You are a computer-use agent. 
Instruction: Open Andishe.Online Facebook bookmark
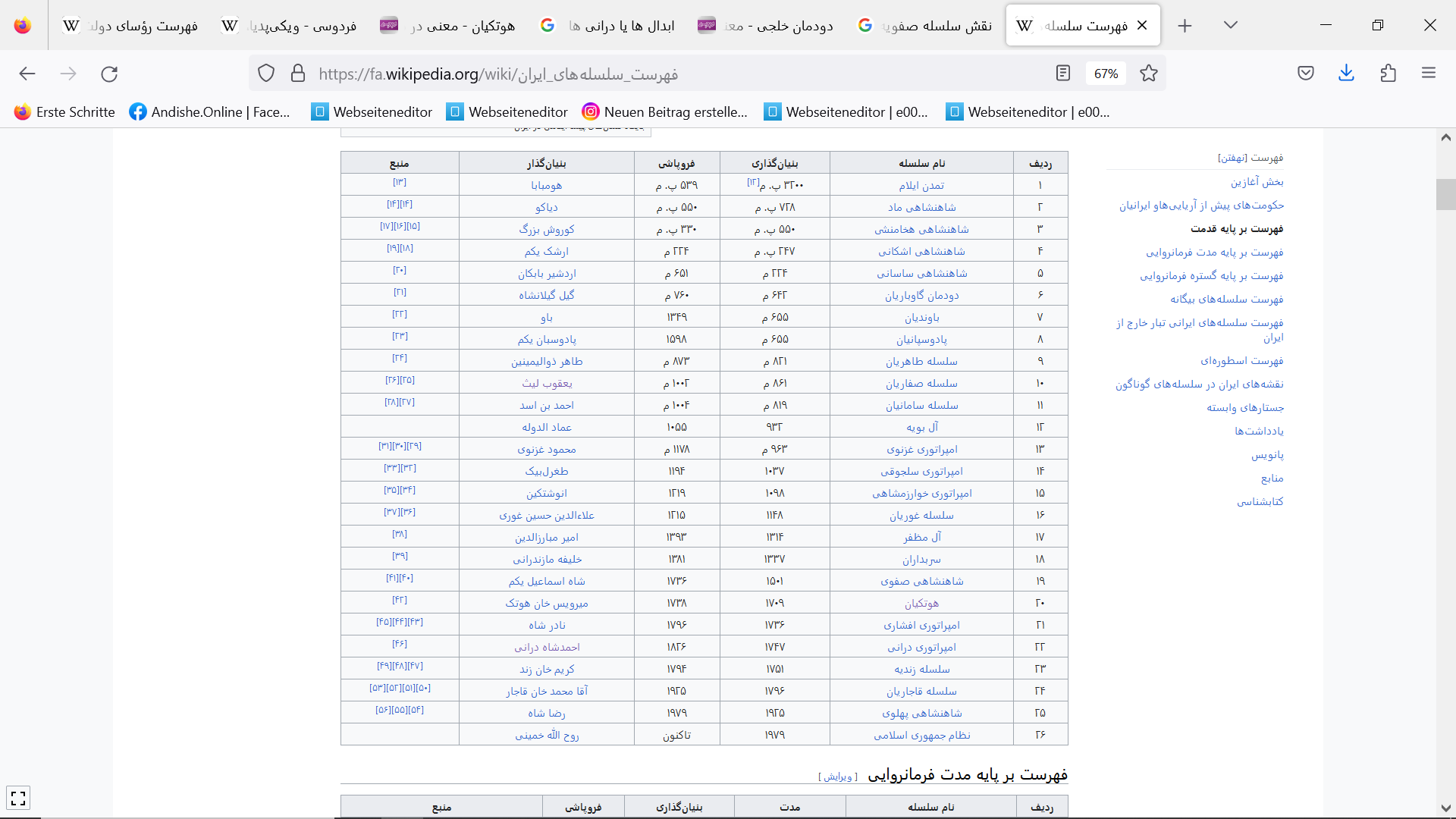pyautogui.click(x=210, y=112)
